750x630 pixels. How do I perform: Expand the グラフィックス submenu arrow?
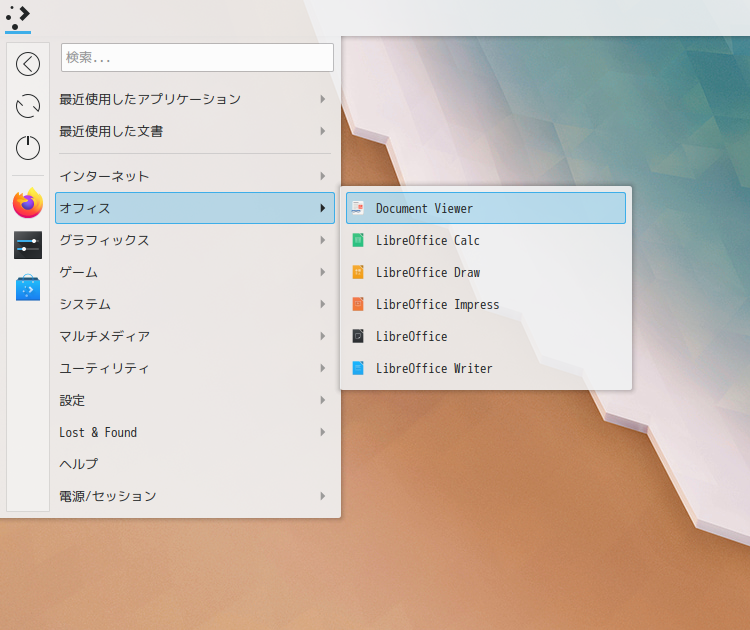click(323, 240)
